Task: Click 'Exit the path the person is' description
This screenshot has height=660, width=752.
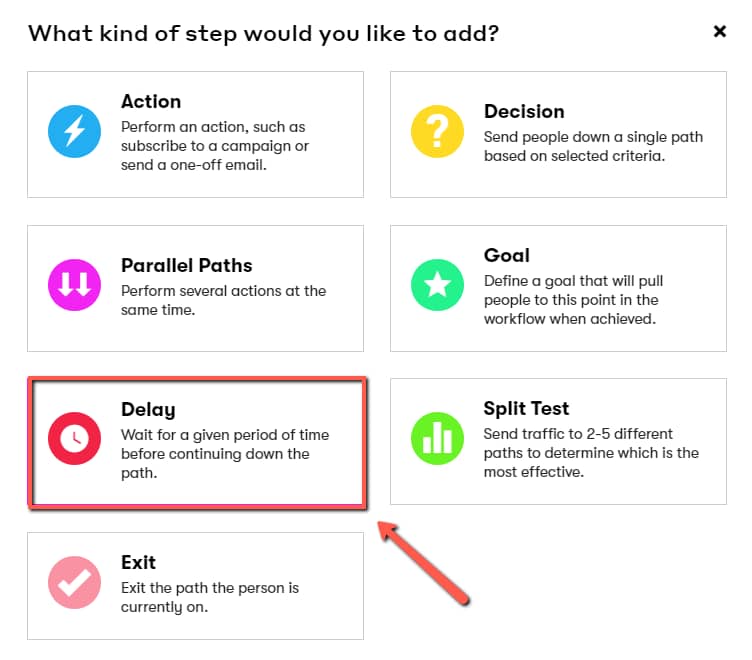Action: click(x=210, y=597)
